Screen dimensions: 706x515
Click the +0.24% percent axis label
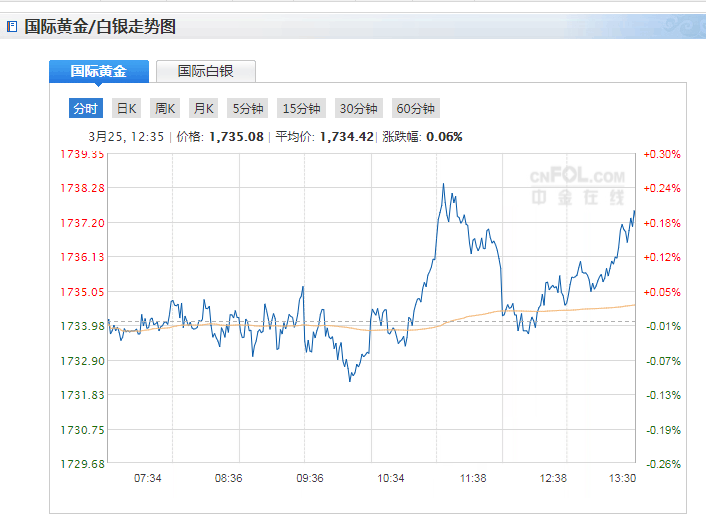click(x=662, y=188)
